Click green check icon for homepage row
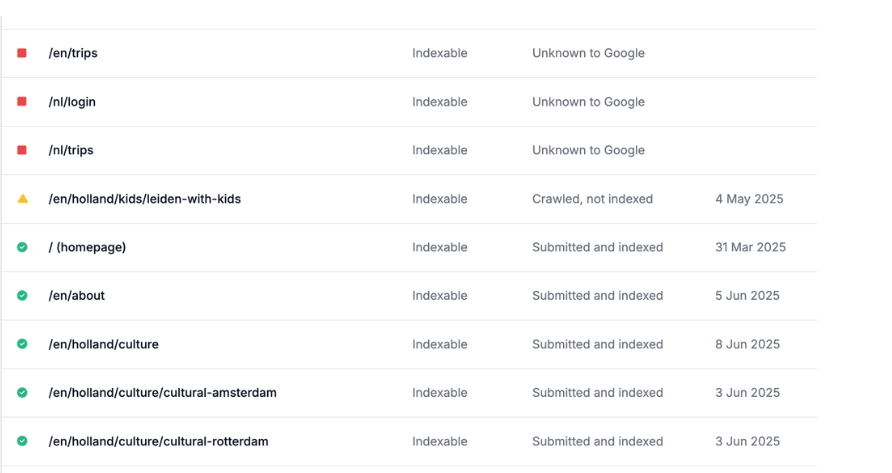The height and width of the screenshot is (473, 892). point(22,247)
